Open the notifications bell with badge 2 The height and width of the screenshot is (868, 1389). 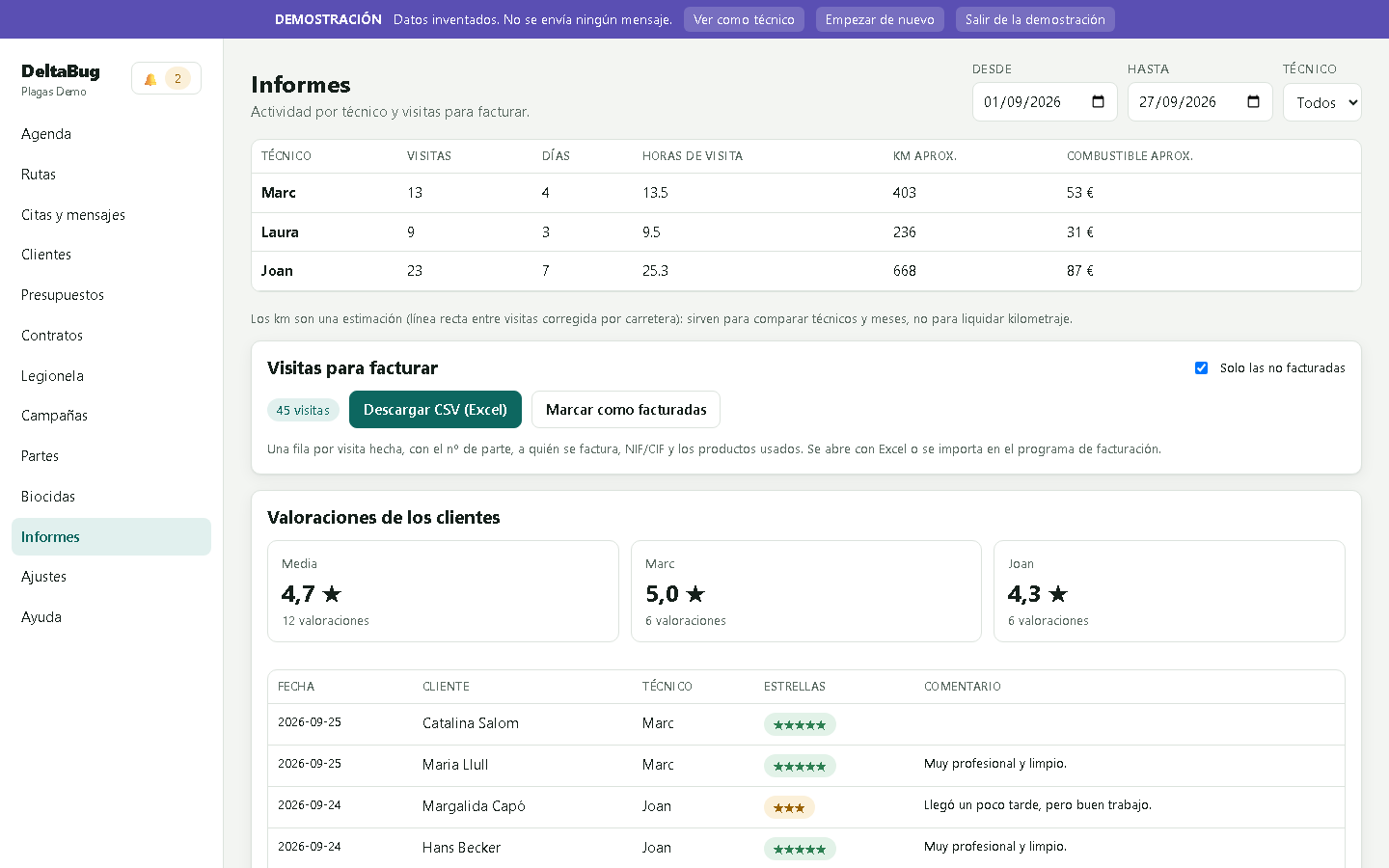click(x=166, y=79)
